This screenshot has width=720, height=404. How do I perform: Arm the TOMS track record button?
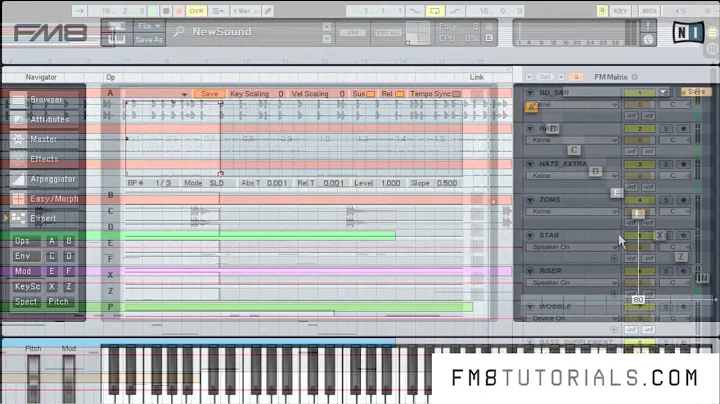(683, 200)
